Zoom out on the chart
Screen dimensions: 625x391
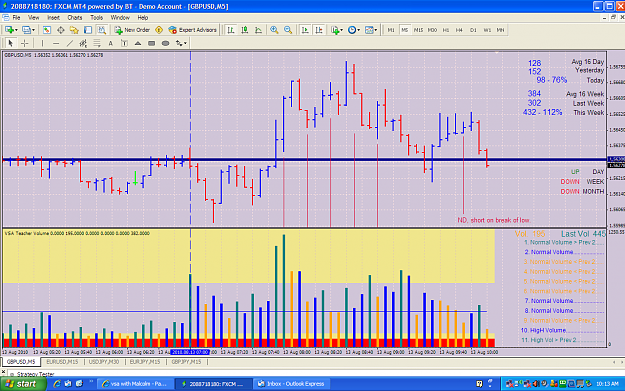288,30
